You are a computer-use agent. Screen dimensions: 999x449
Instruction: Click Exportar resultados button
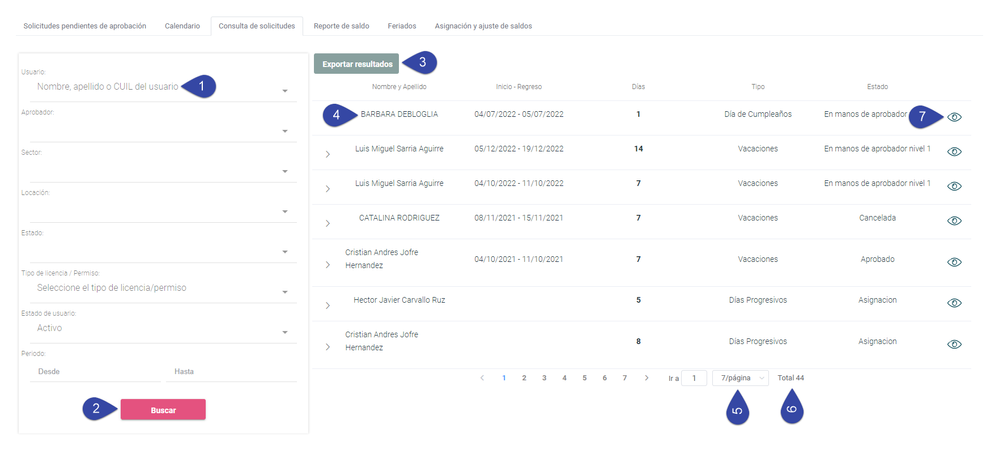tap(356, 64)
